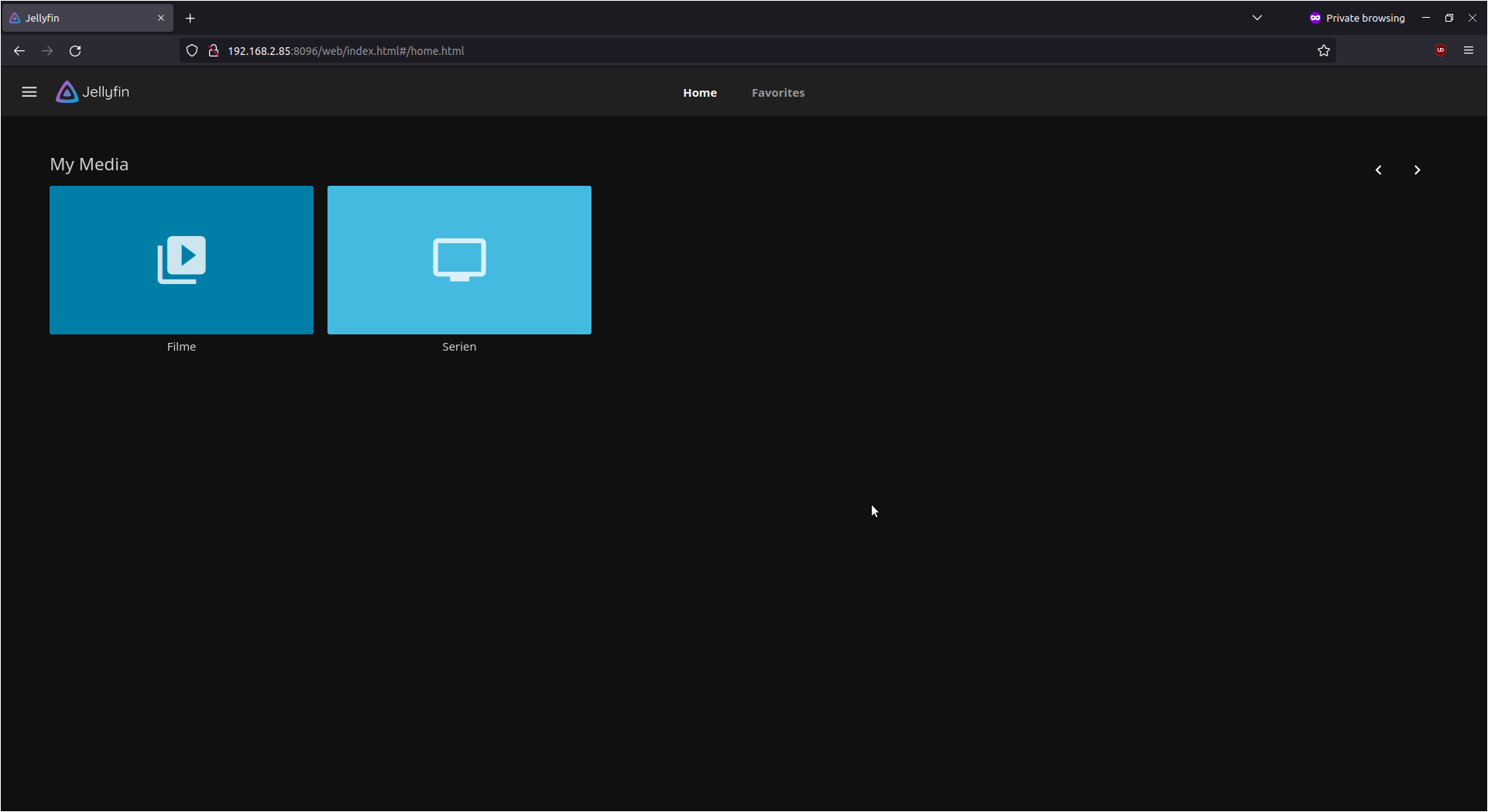1488x812 pixels.
Task: Click the Serien label text
Action: click(x=459, y=347)
